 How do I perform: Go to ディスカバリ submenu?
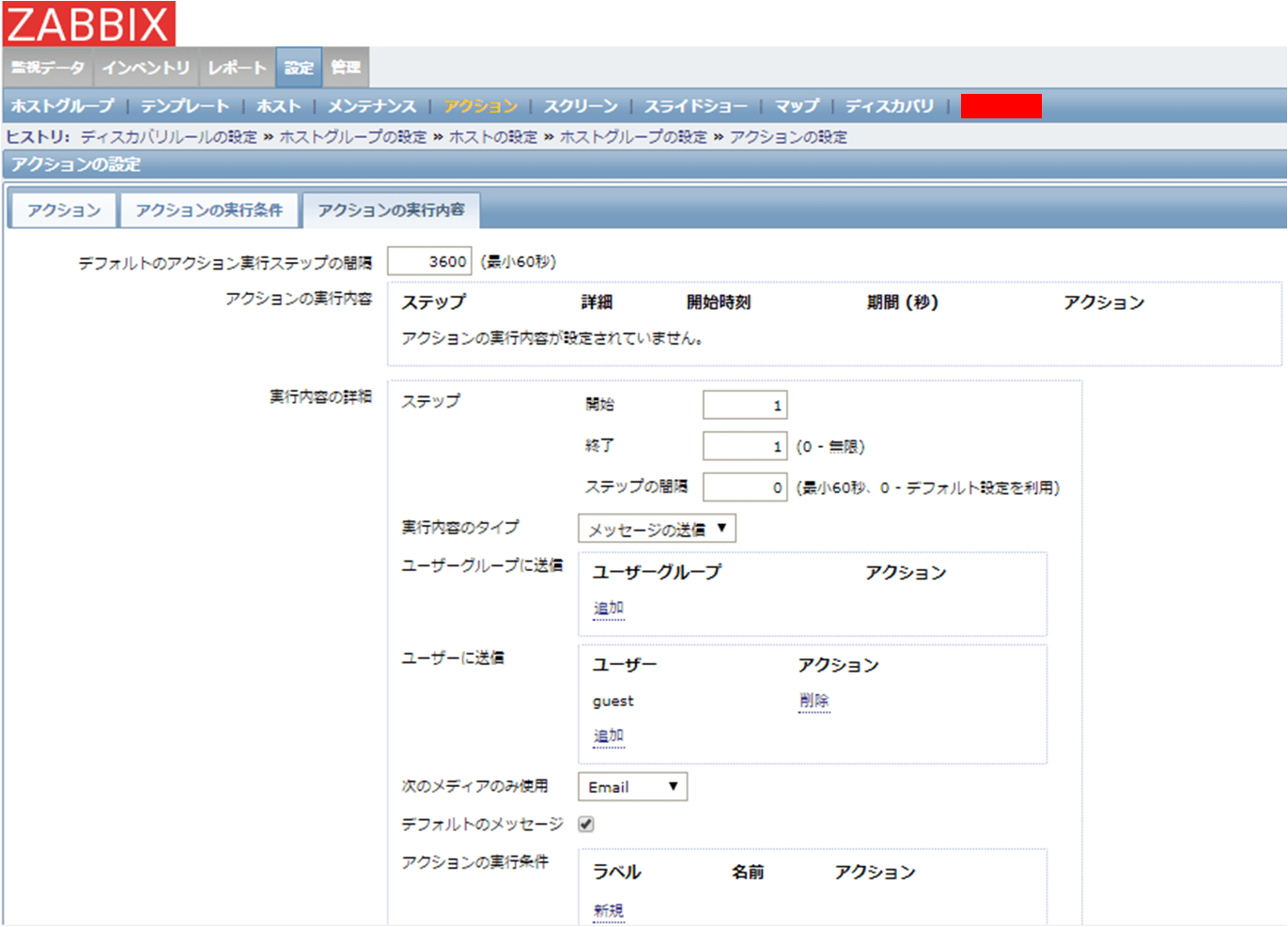point(890,106)
